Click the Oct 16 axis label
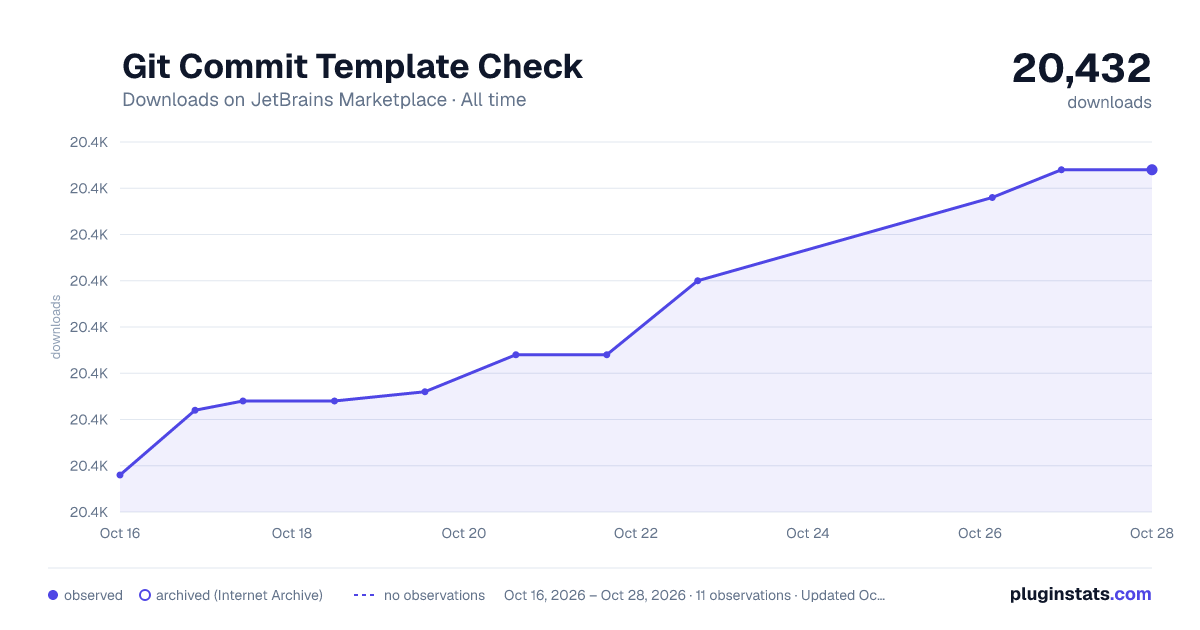The image size is (1200, 630). tap(120, 533)
